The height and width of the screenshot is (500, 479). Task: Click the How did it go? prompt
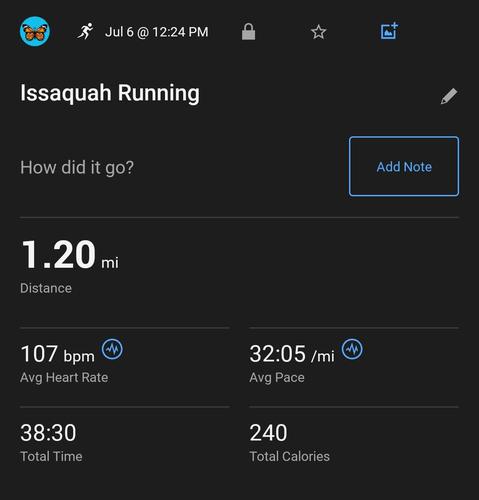coord(77,167)
